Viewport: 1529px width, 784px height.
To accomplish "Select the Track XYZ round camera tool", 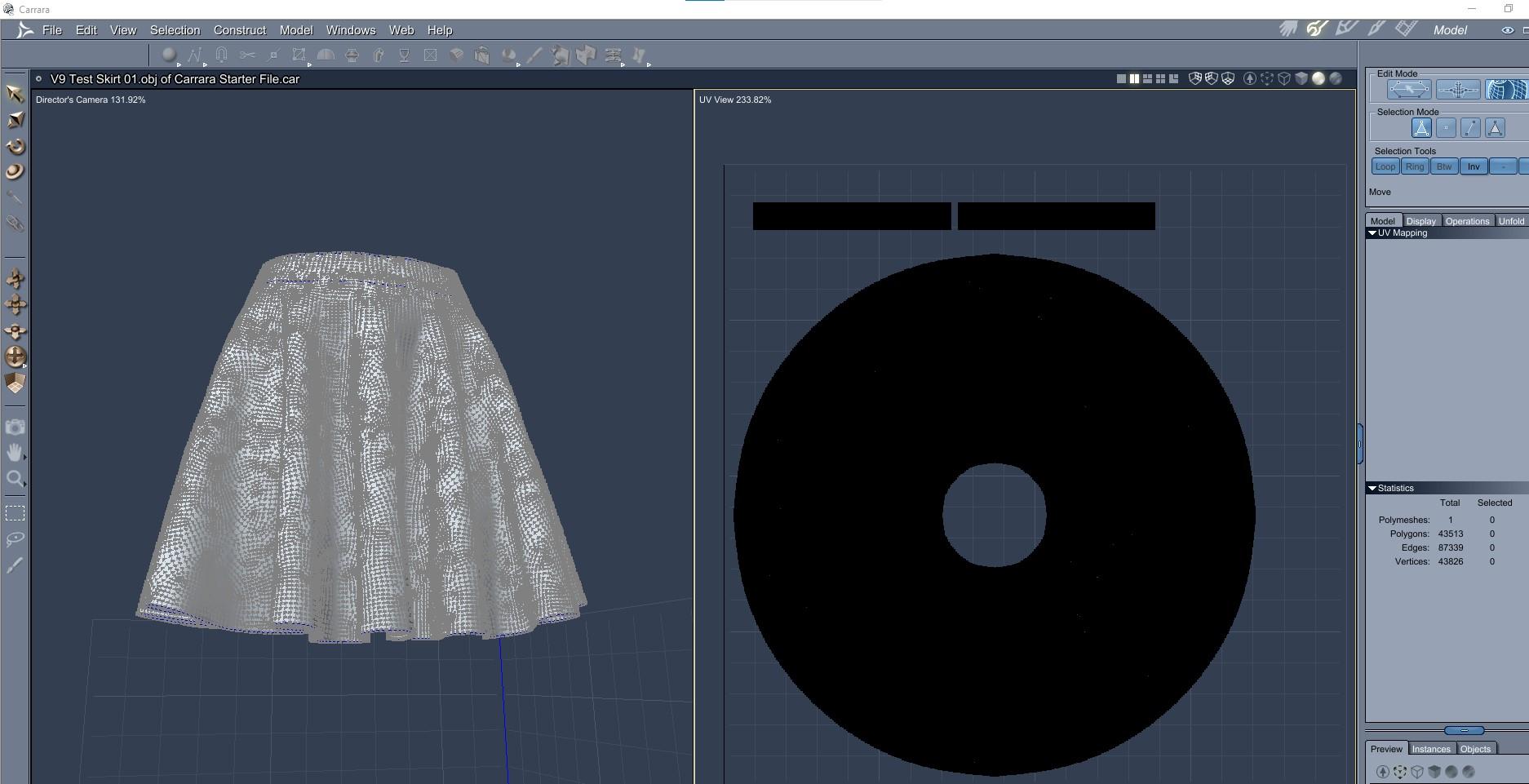I will pyautogui.click(x=15, y=357).
